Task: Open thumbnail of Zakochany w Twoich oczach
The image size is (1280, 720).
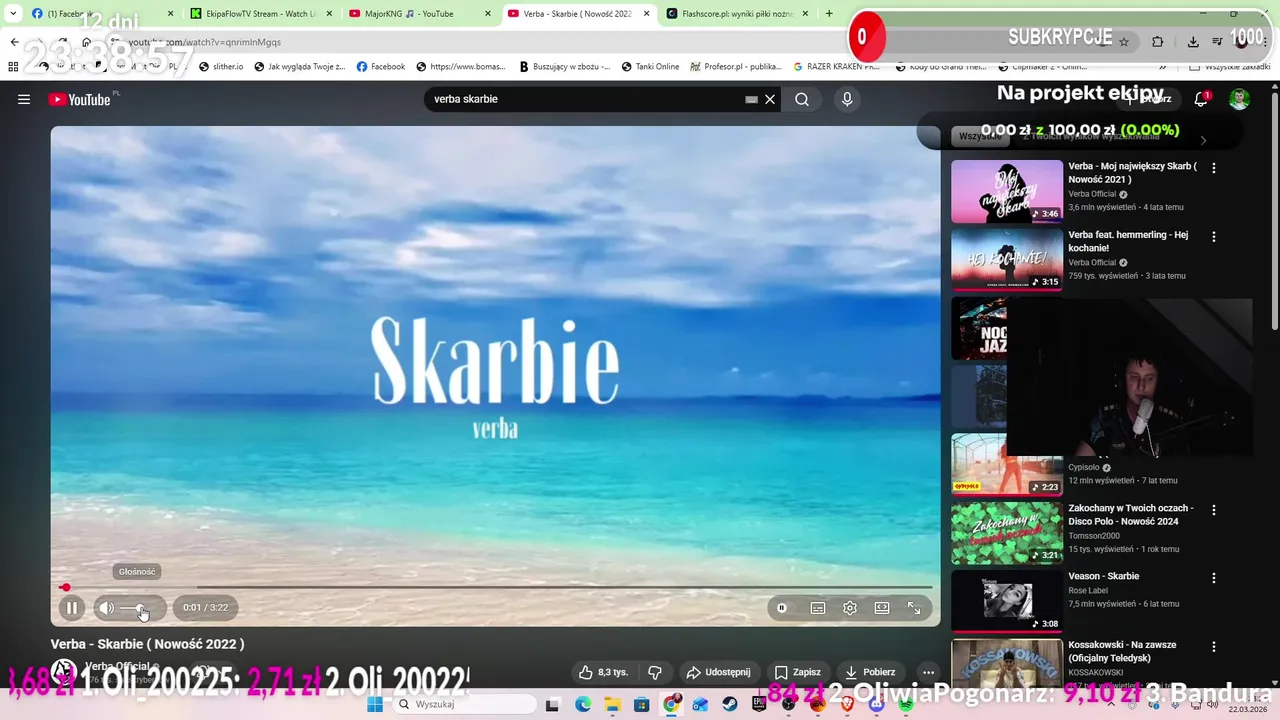Action: (1007, 533)
